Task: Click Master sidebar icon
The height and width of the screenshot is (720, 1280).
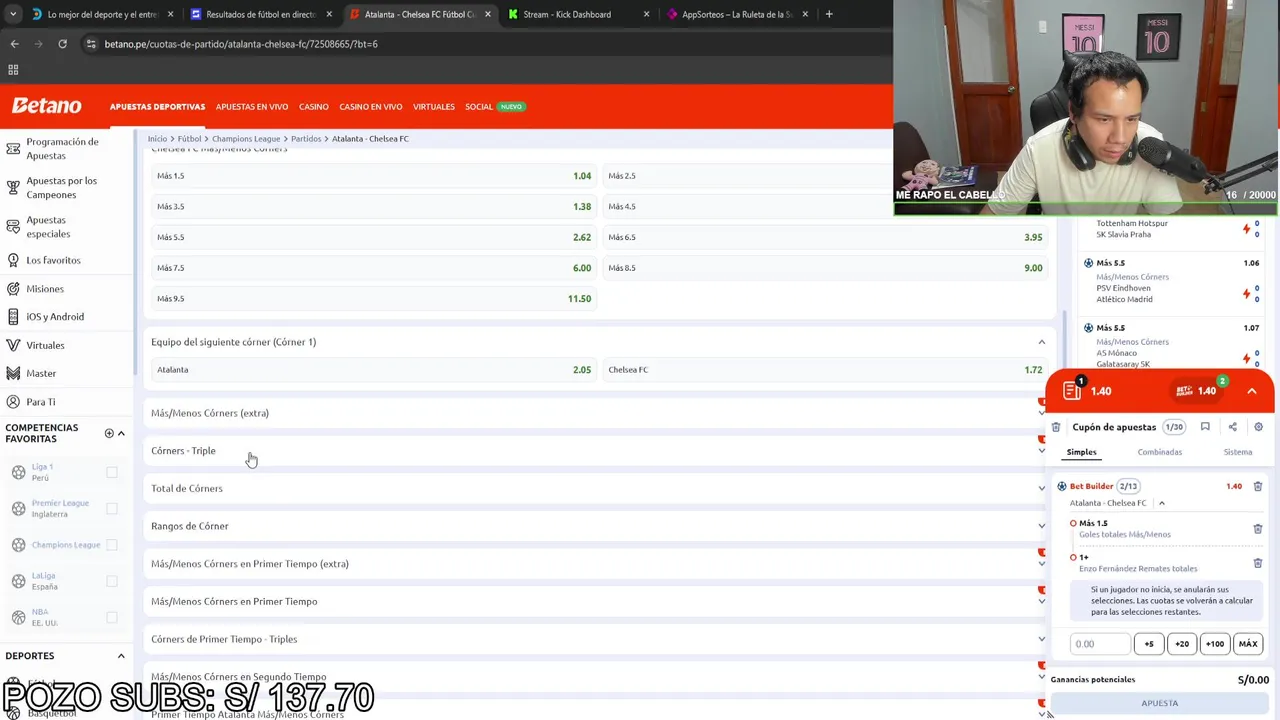Action: pyautogui.click(x=13, y=373)
